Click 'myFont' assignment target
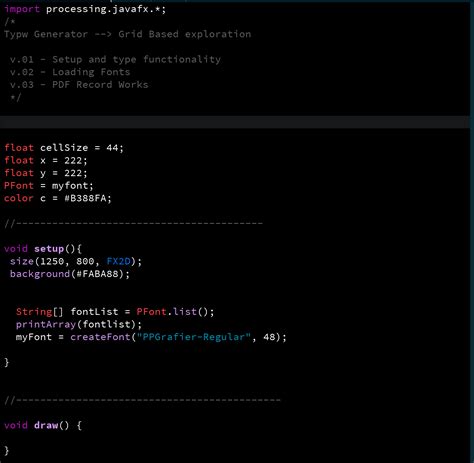 (x=34, y=337)
